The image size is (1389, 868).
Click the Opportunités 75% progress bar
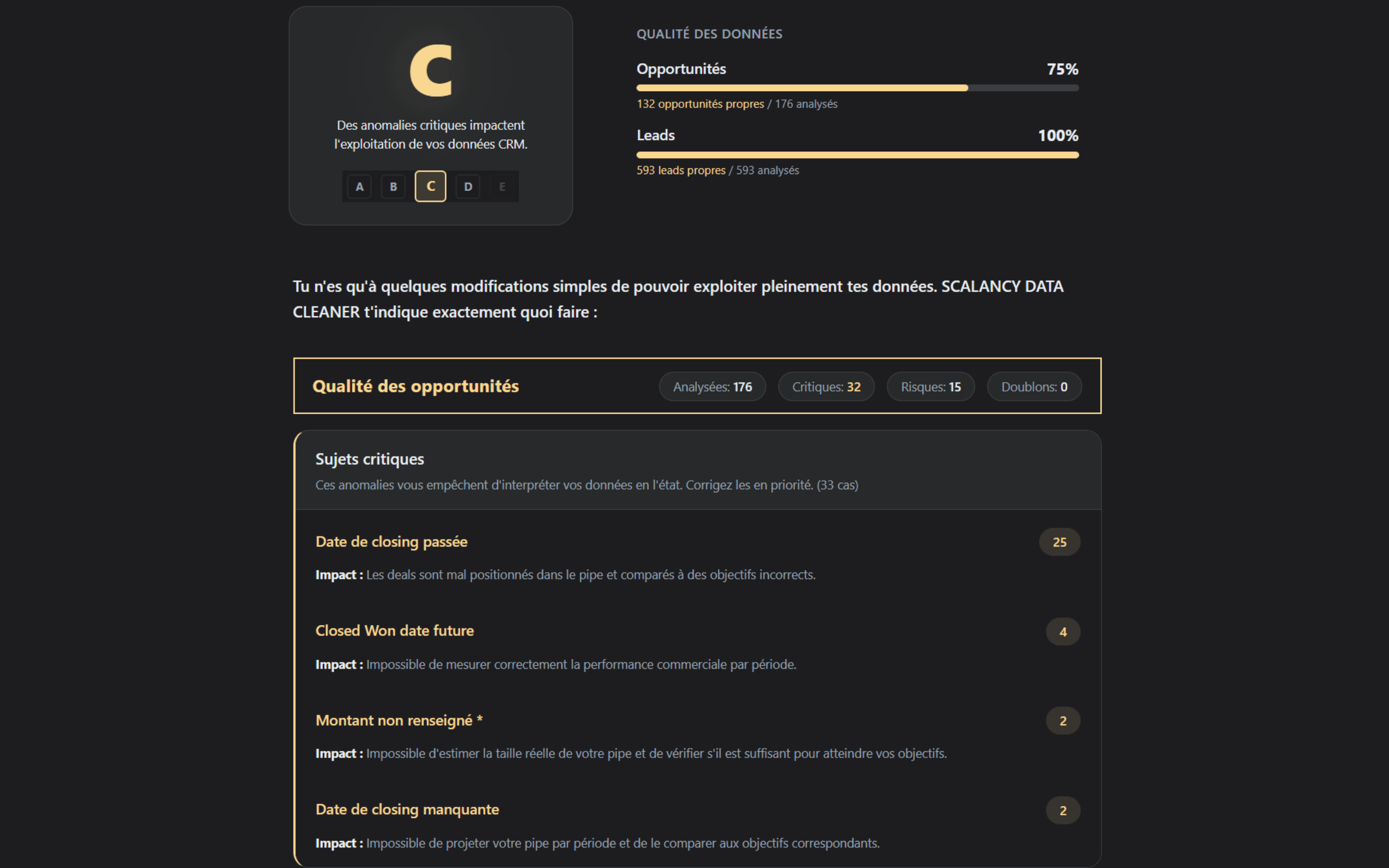click(x=858, y=88)
